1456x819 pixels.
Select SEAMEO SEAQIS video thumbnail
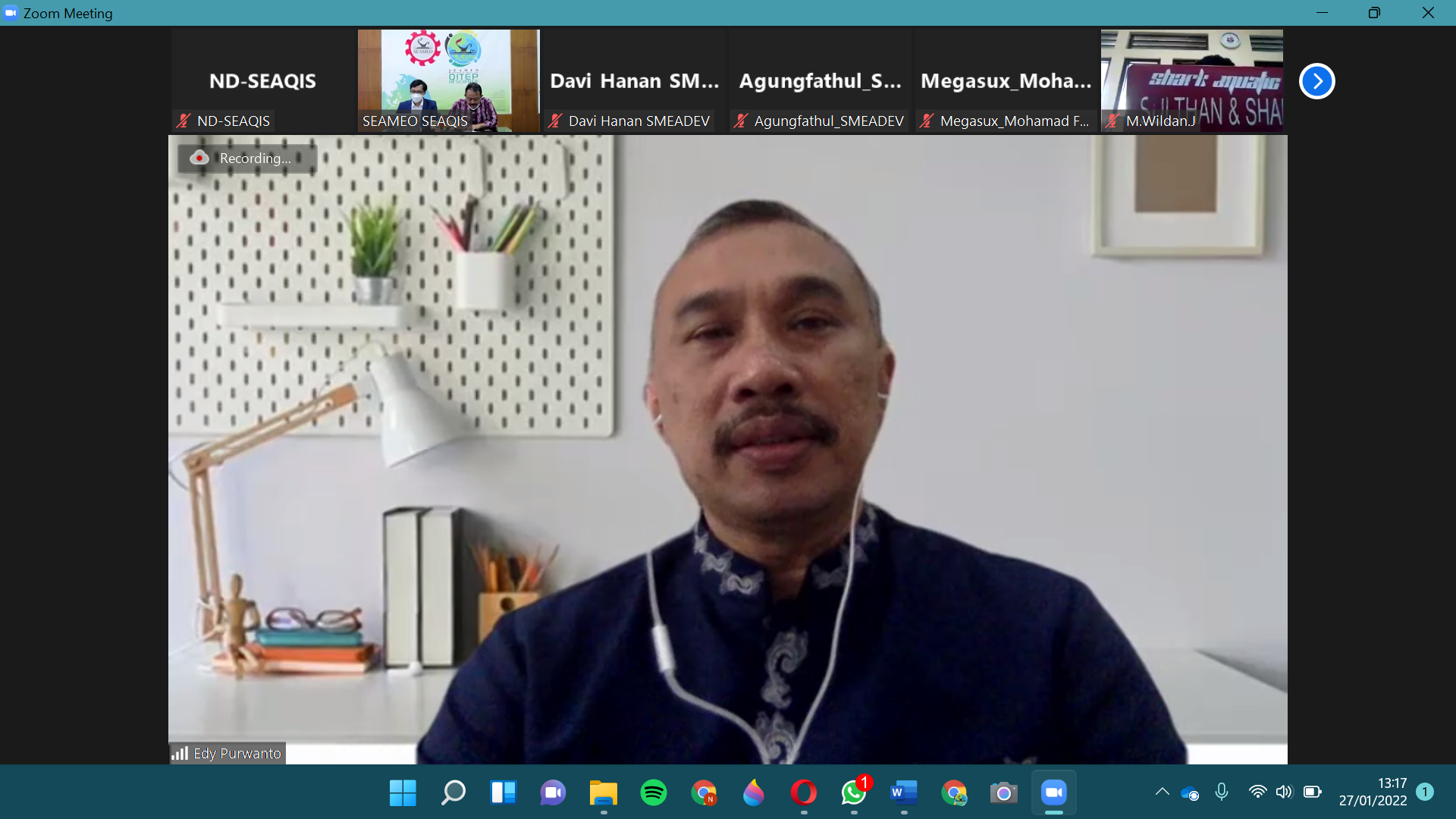point(448,80)
